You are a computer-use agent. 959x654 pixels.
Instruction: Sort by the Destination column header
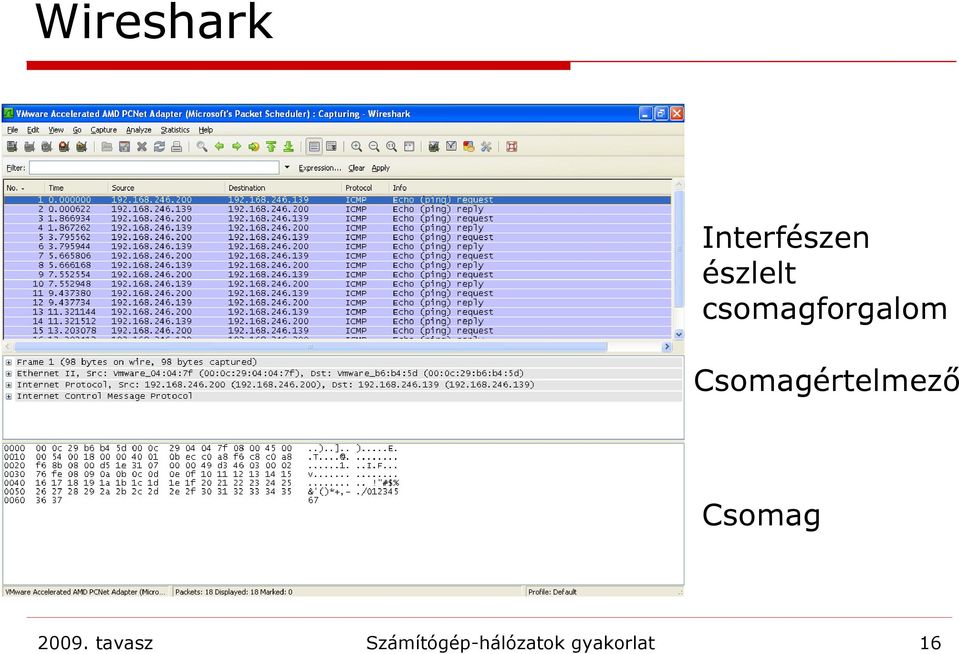pyautogui.click(x=283, y=188)
